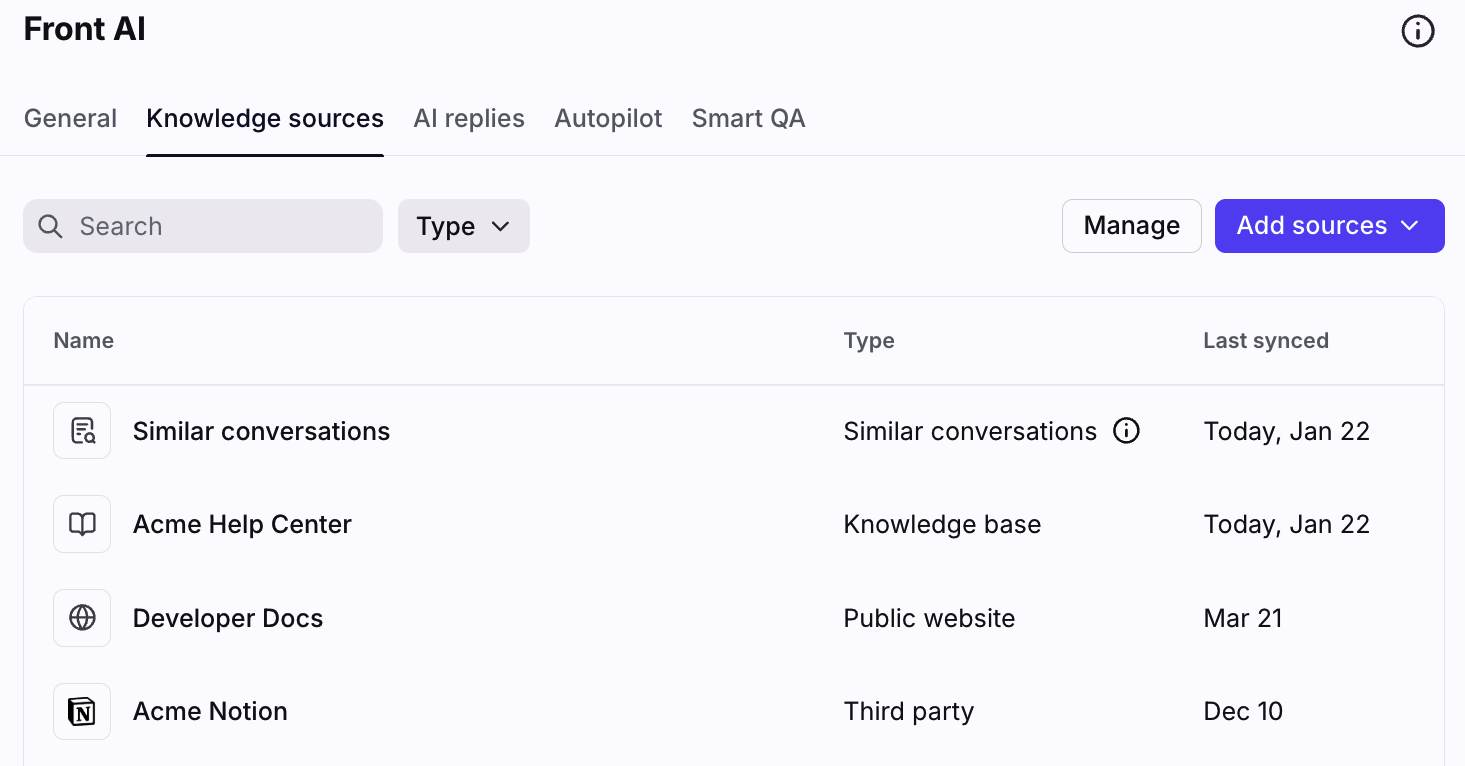Open the Acme Help Center row

[x=242, y=524]
